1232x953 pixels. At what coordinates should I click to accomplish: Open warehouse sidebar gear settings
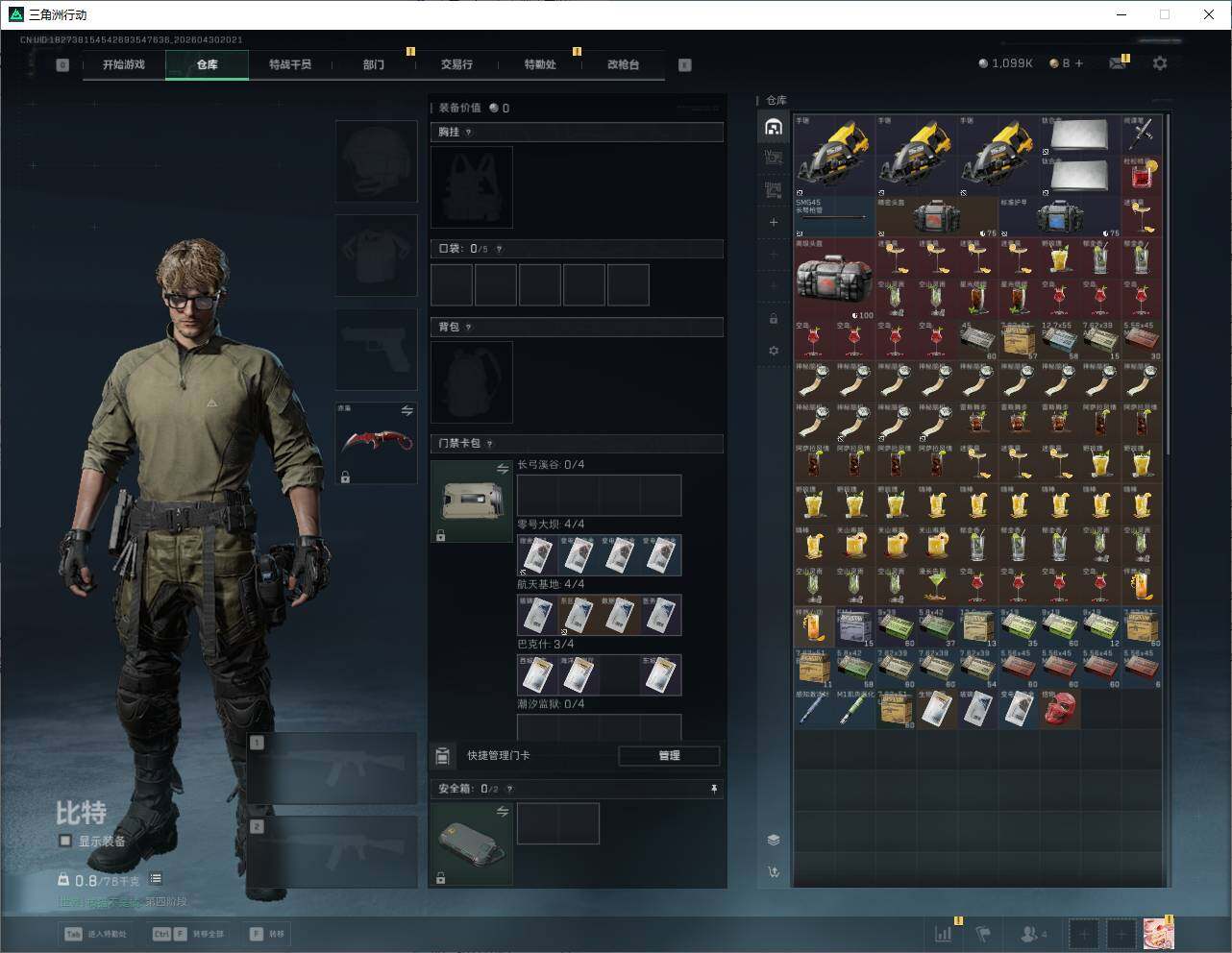coord(774,351)
